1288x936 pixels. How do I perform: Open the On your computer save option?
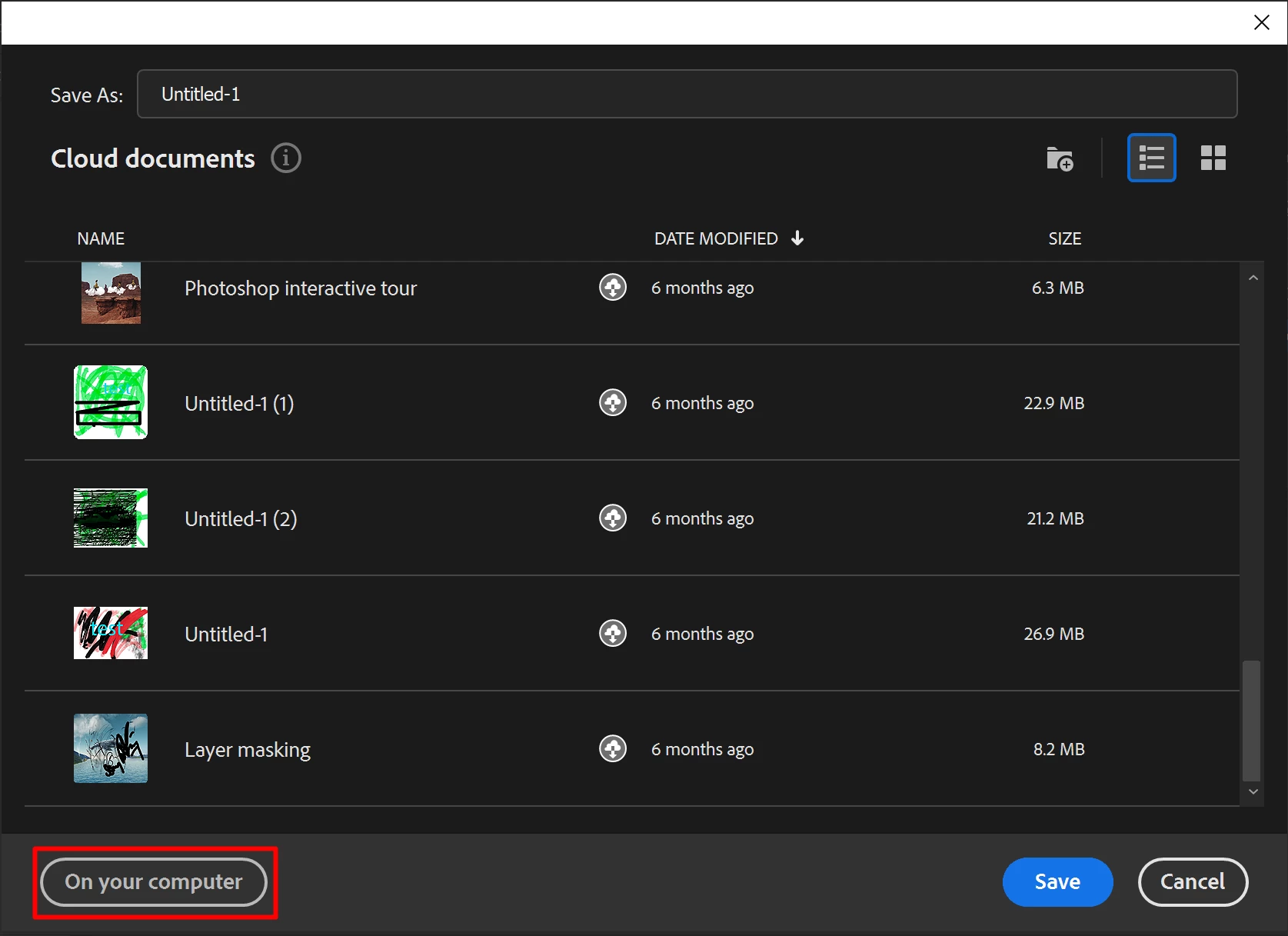154,881
